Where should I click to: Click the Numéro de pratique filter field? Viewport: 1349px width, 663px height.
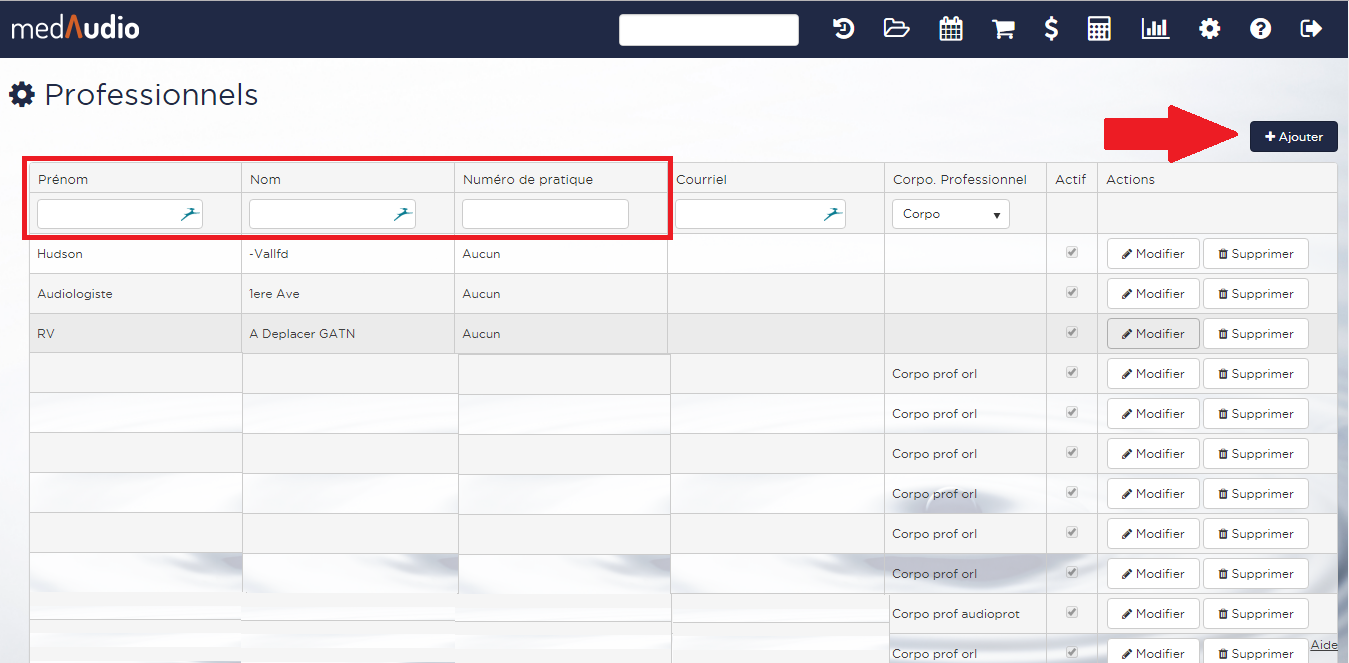[545, 214]
